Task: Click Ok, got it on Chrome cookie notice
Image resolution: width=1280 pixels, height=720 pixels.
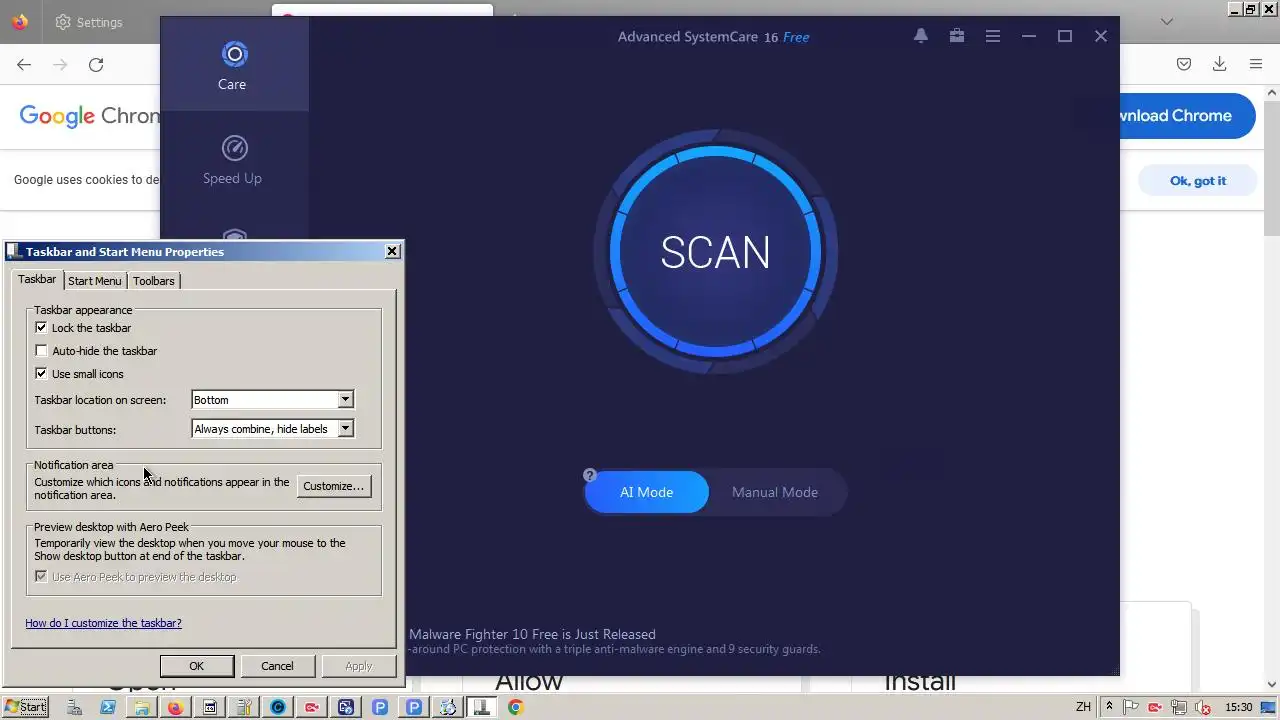Action: (1198, 181)
